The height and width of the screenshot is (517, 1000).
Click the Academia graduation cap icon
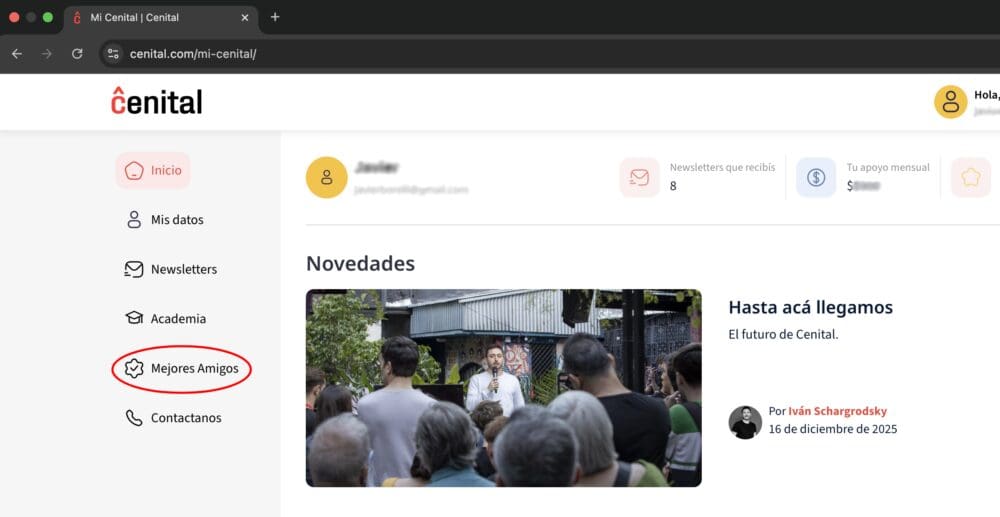(134, 319)
